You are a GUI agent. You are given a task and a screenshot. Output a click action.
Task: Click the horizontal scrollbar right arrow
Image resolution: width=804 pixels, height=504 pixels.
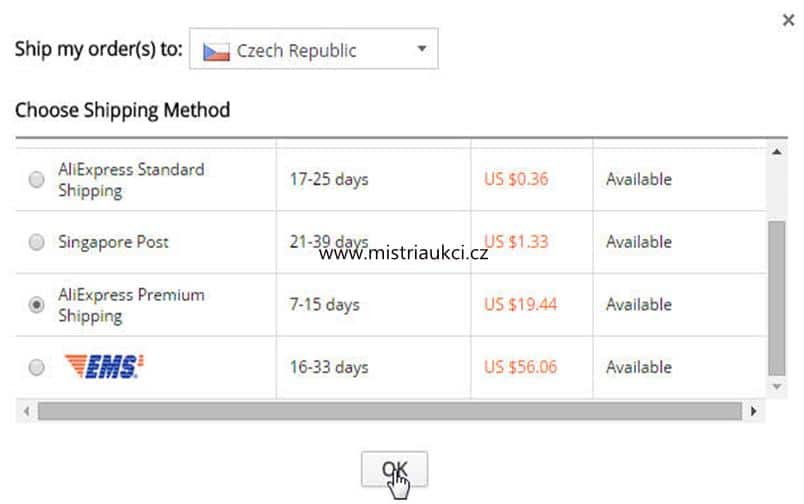[x=754, y=411]
